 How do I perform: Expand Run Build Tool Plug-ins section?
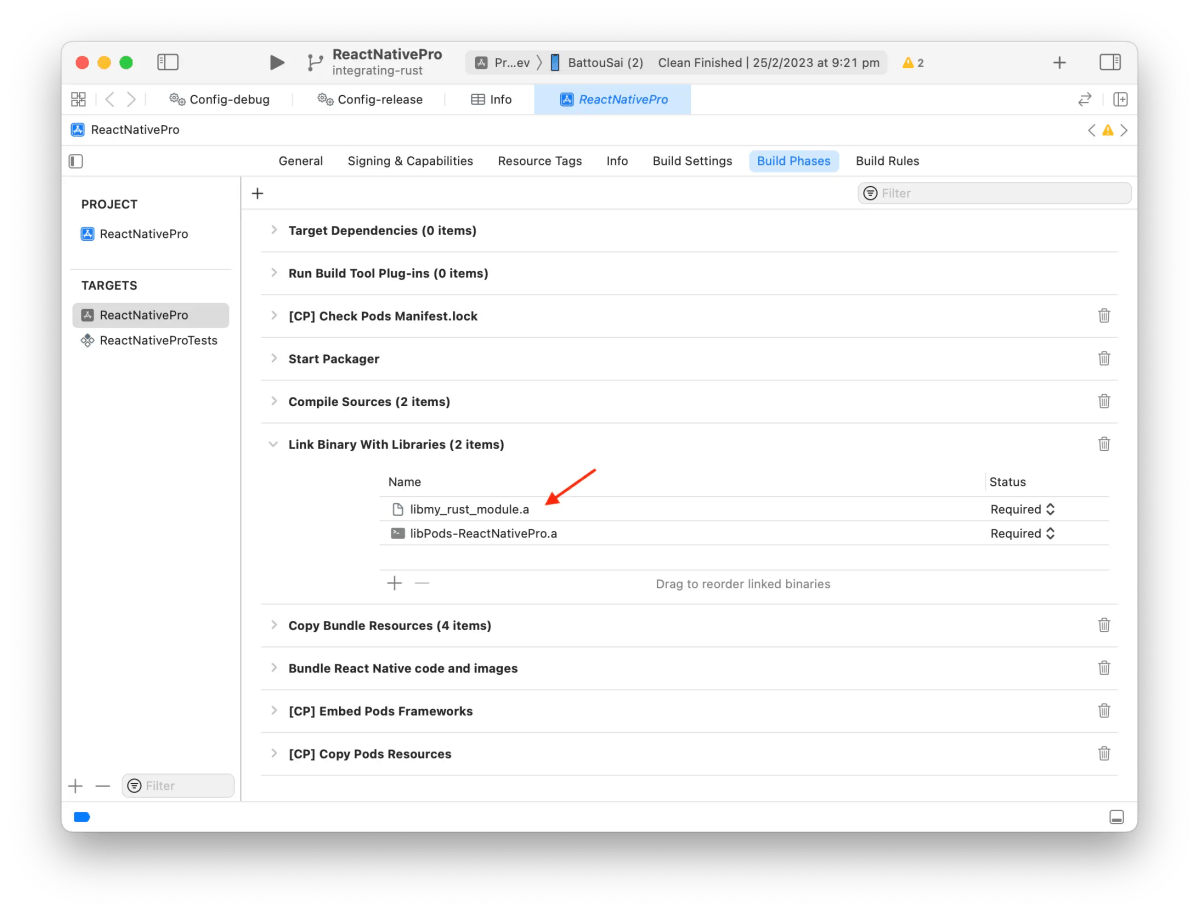pyautogui.click(x=274, y=273)
